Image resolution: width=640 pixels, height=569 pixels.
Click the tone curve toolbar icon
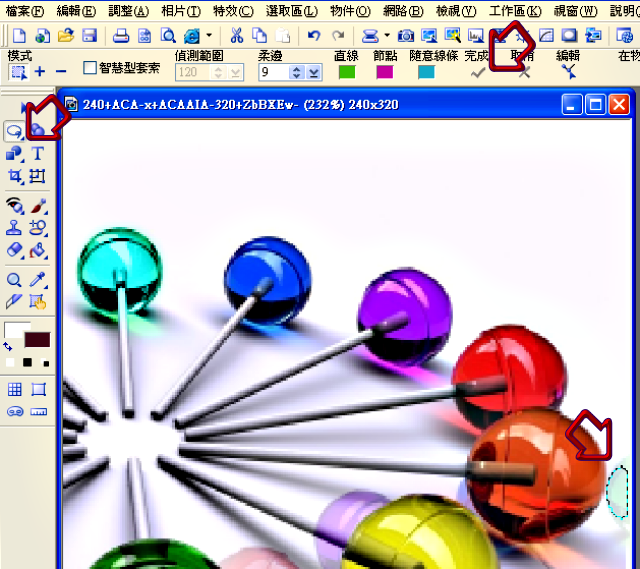[546, 36]
